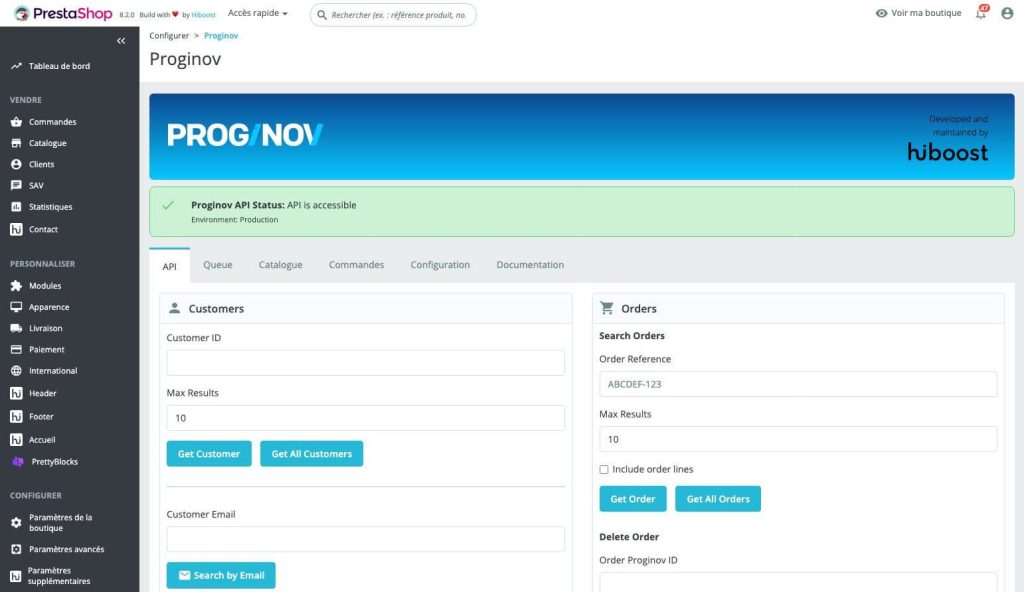1024x592 pixels.
Task: Focus the Order Reference input field
Action: point(798,384)
